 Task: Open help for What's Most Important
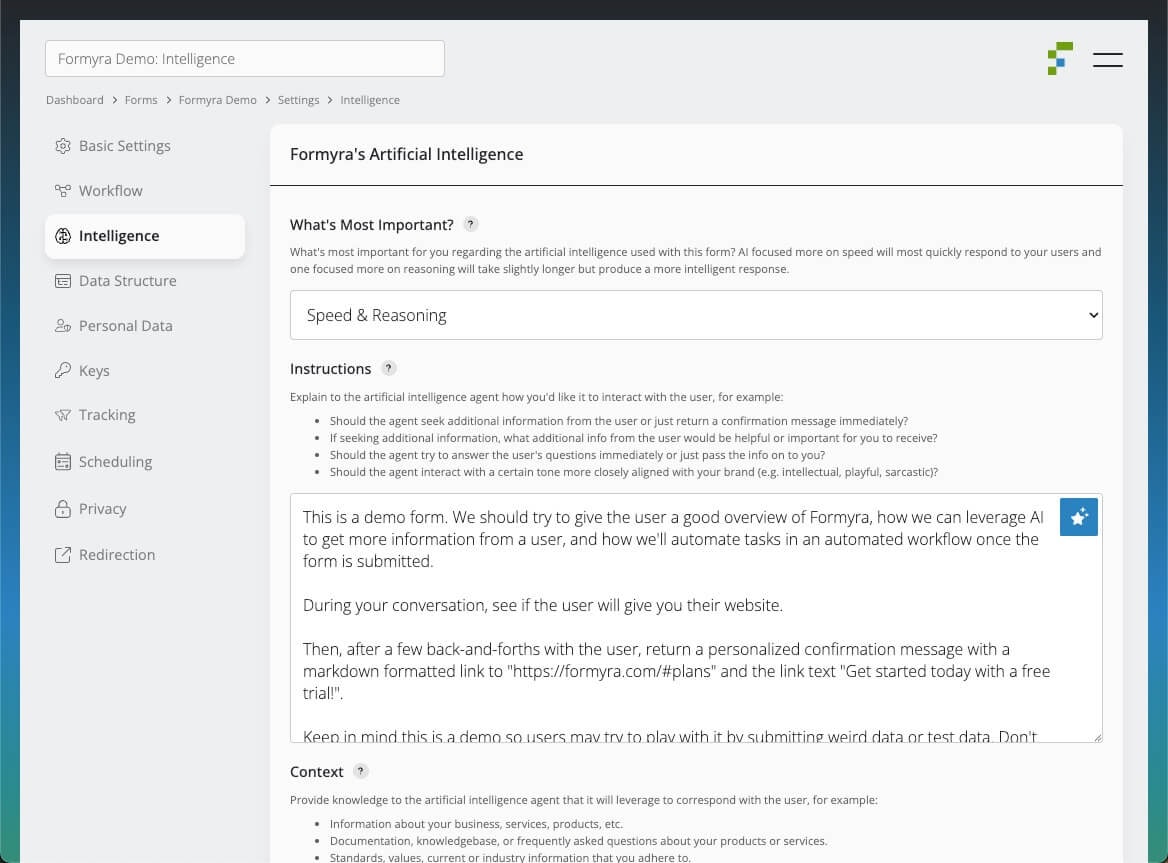[x=470, y=224]
